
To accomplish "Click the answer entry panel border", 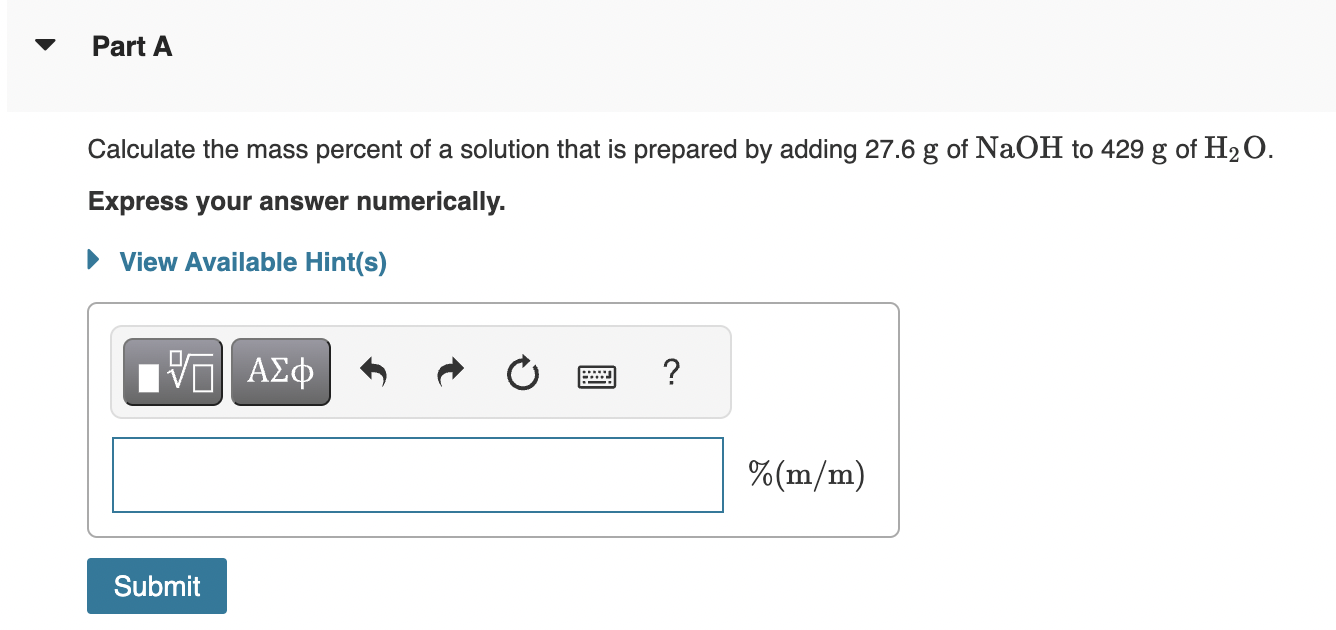I will tap(494, 306).
